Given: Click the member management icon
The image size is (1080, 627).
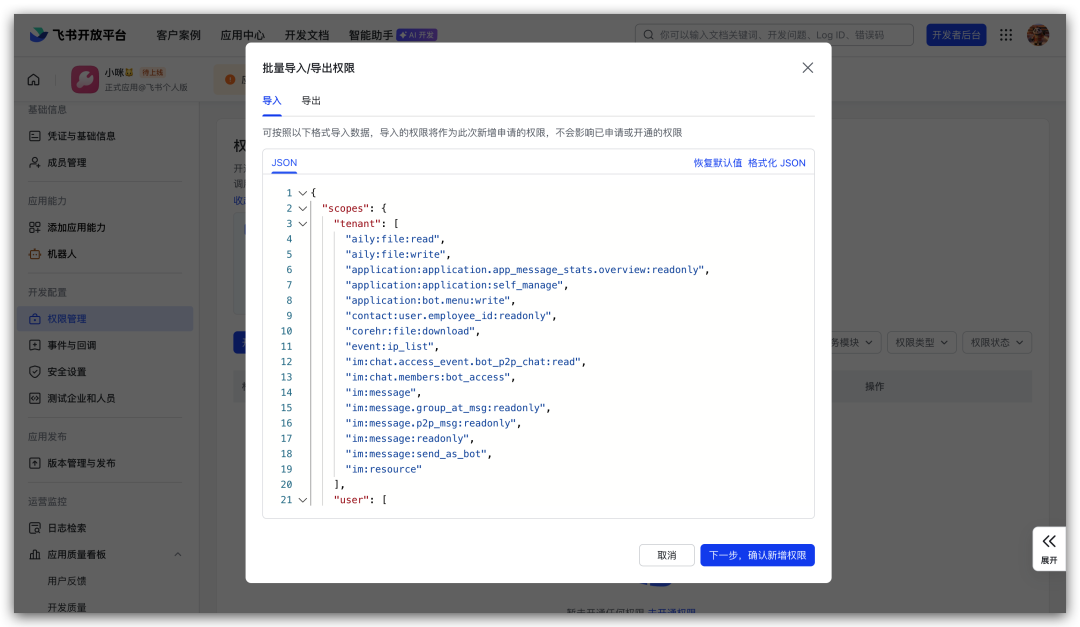Looking at the screenshot, I should (x=35, y=163).
